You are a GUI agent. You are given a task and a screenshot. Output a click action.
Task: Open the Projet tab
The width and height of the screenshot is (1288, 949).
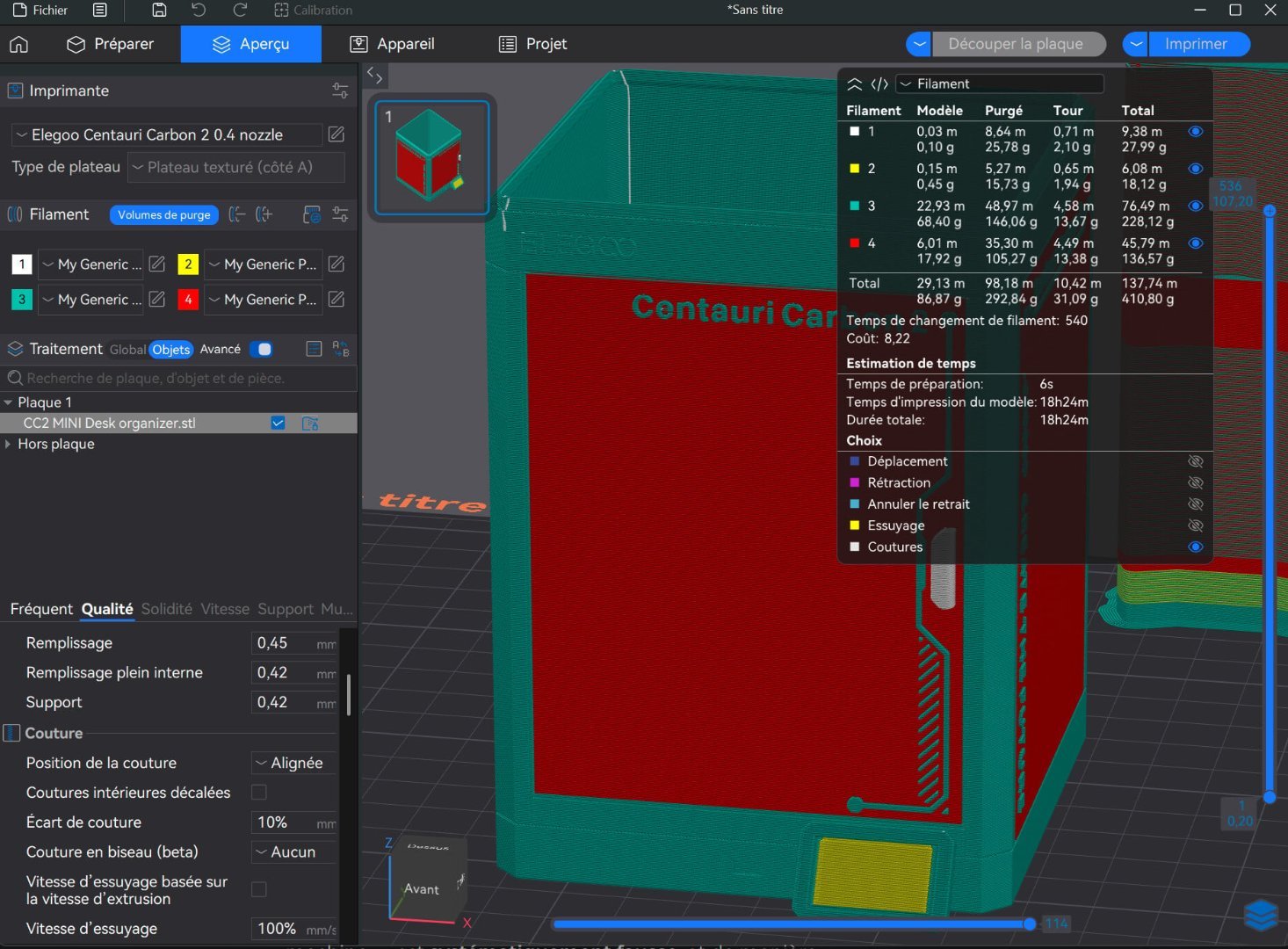532,44
